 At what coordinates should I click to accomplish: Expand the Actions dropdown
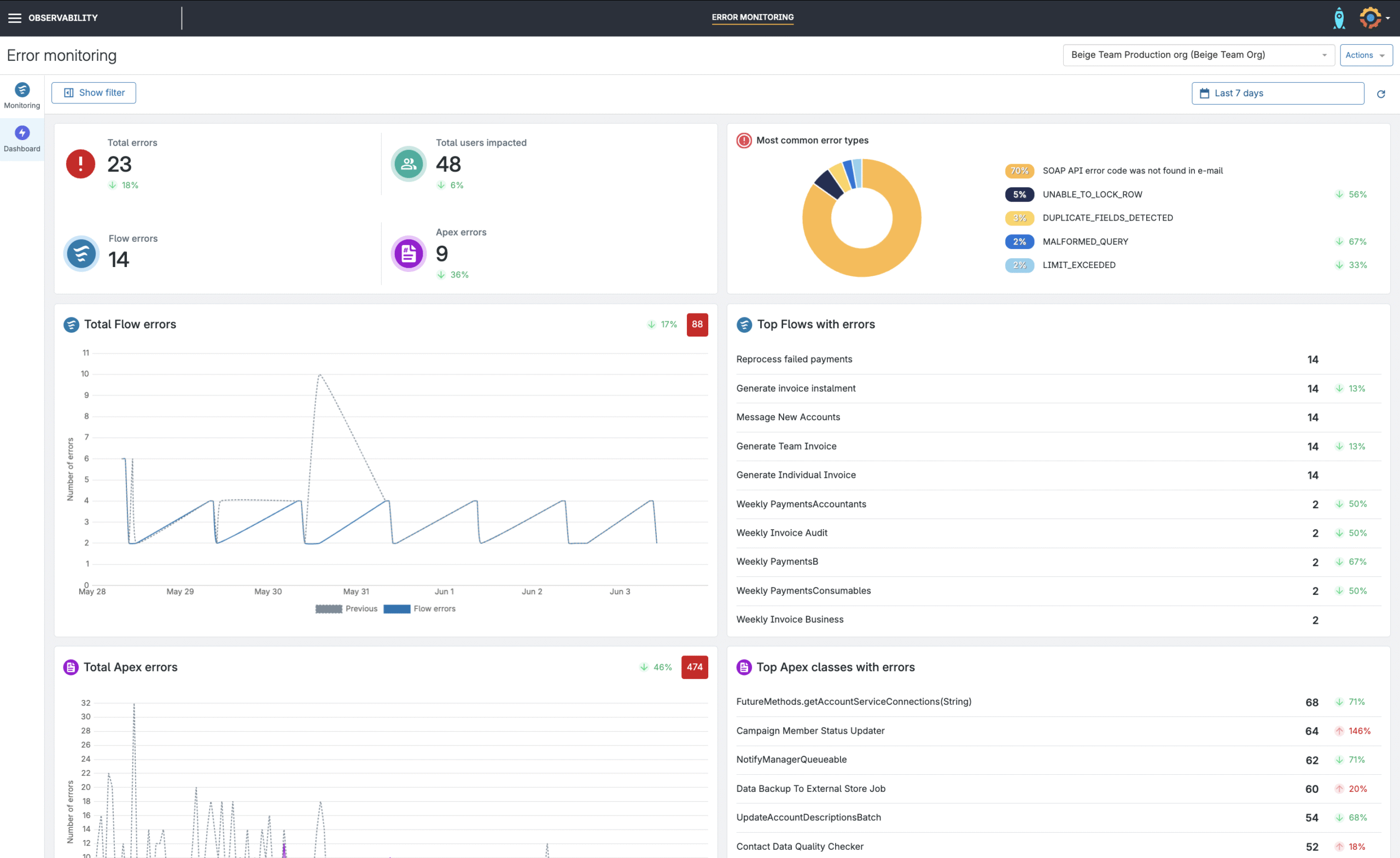tap(1366, 55)
